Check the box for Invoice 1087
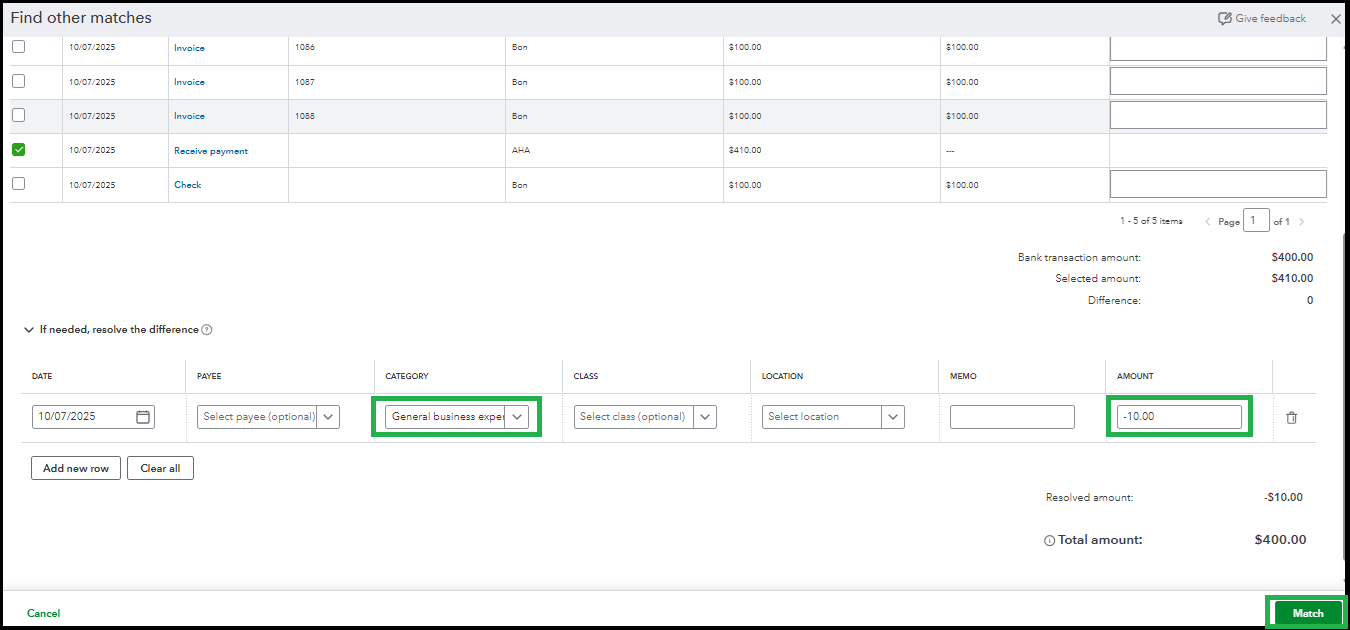This screenshot has width=1350, height=630. 18,81
